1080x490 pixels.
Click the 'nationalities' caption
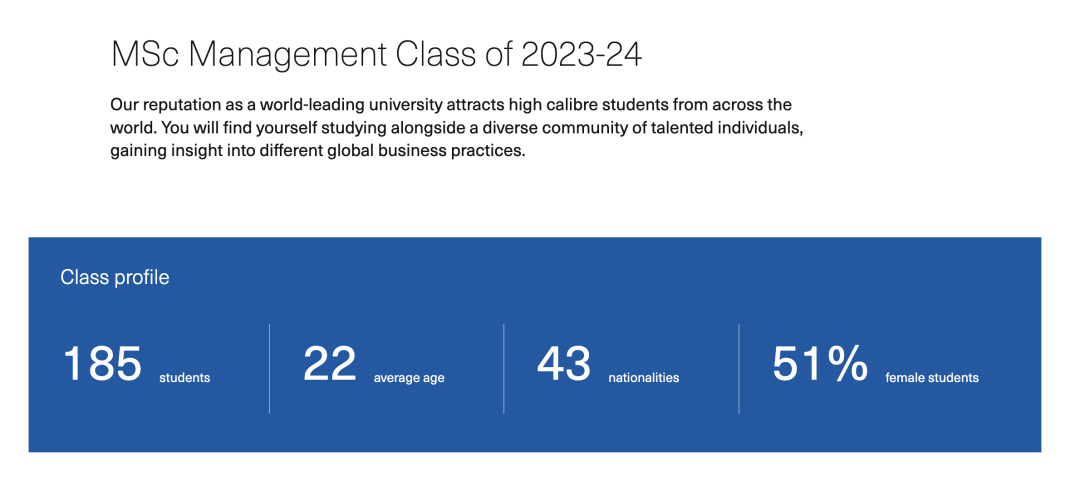[x=644, y=378]
